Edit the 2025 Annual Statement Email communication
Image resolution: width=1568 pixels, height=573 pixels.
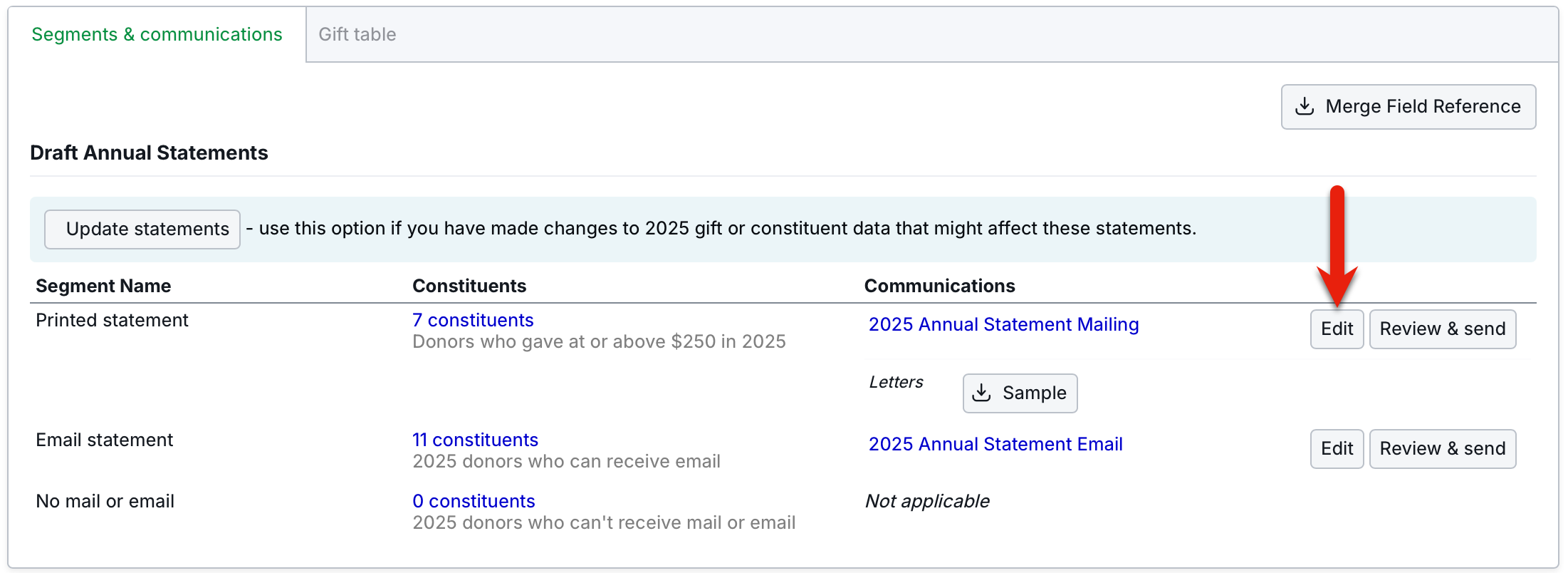(x=1337, y=448)
